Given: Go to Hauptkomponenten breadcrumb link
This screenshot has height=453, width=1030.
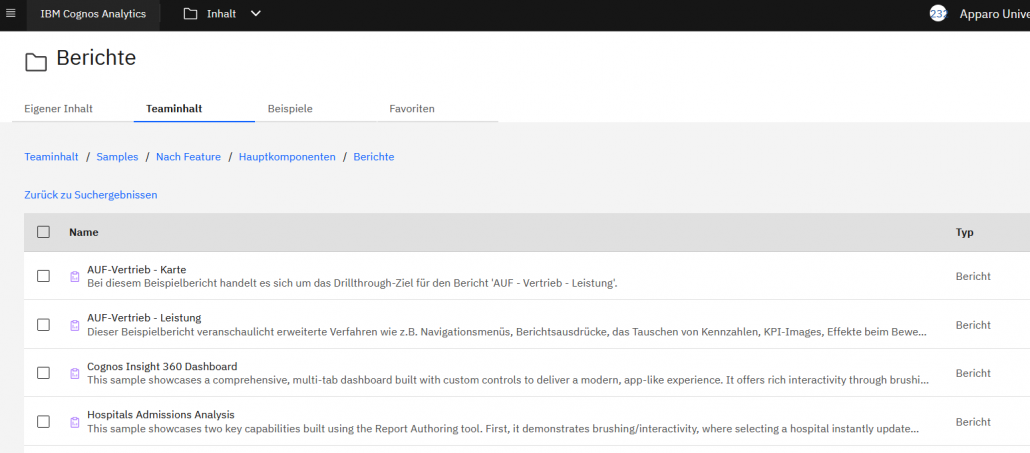Looking at the screenshot, I should [287, 157].
